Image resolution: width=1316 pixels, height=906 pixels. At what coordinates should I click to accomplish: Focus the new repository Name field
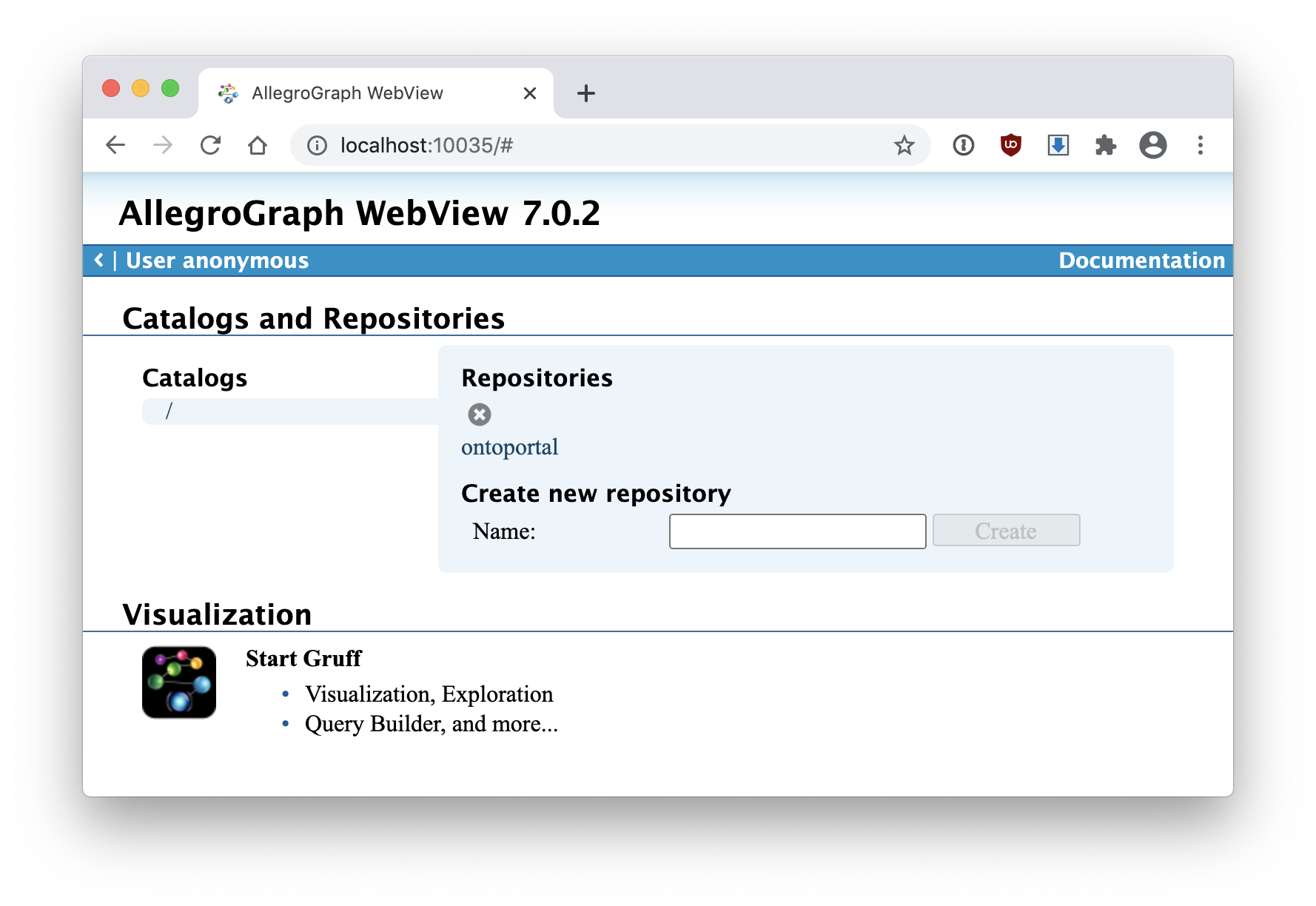pos(797,531)
